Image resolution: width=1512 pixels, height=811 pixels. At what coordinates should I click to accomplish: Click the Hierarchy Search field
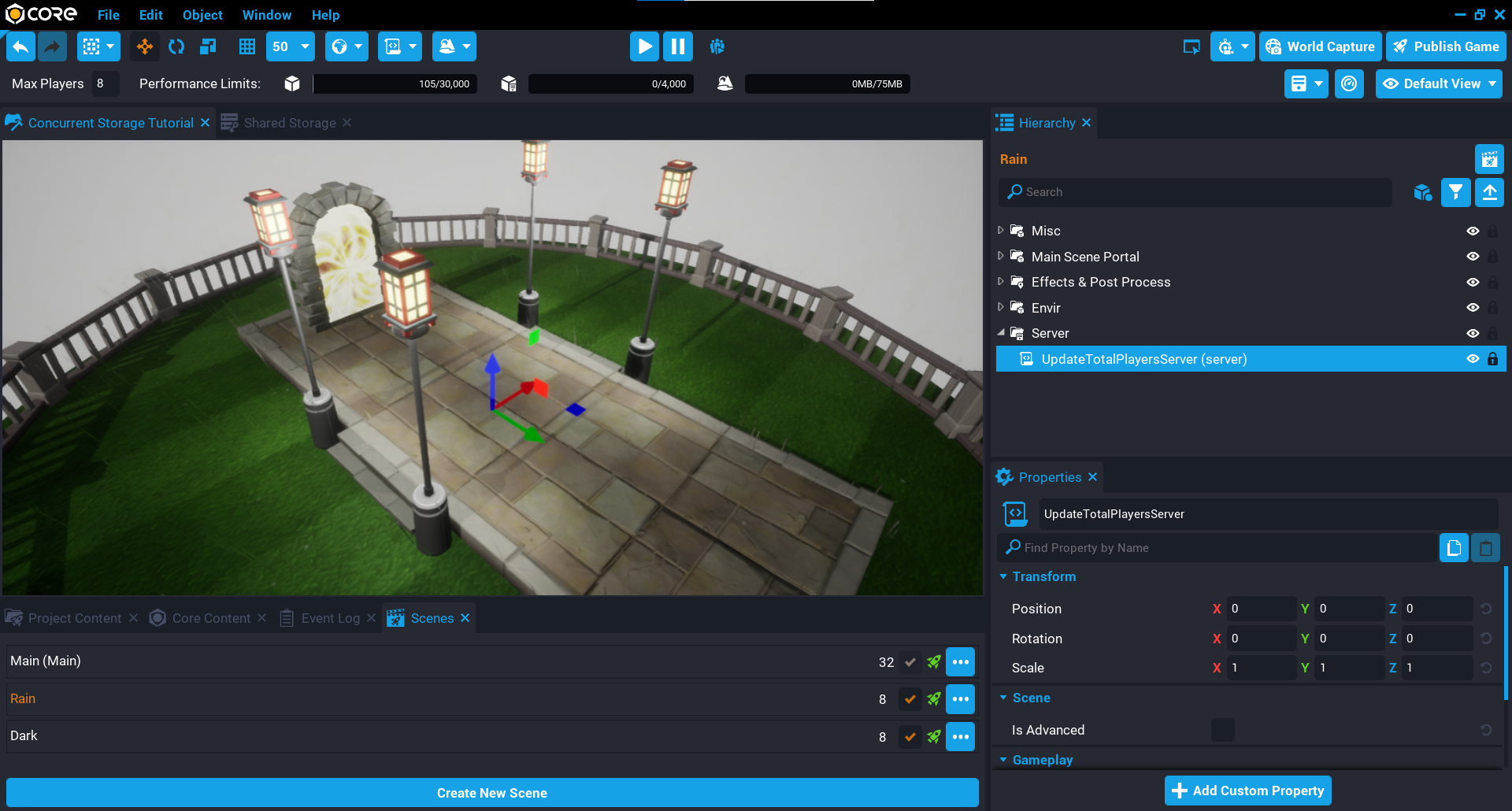pyautogui.click(x=1197, y=192)
